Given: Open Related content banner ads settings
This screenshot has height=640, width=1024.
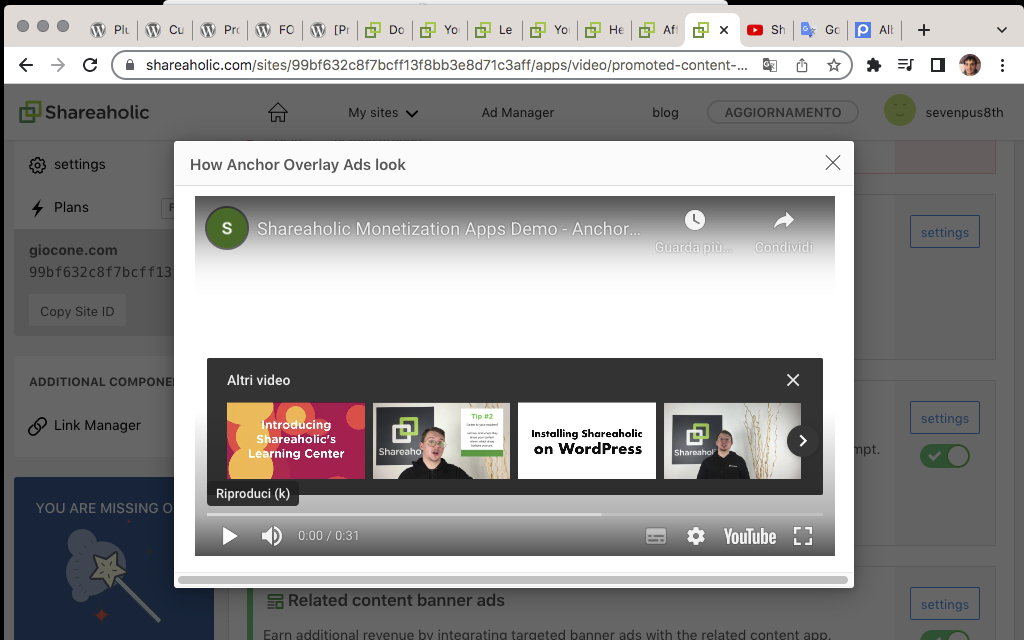Looking at the screenshot, I should 944,604.
